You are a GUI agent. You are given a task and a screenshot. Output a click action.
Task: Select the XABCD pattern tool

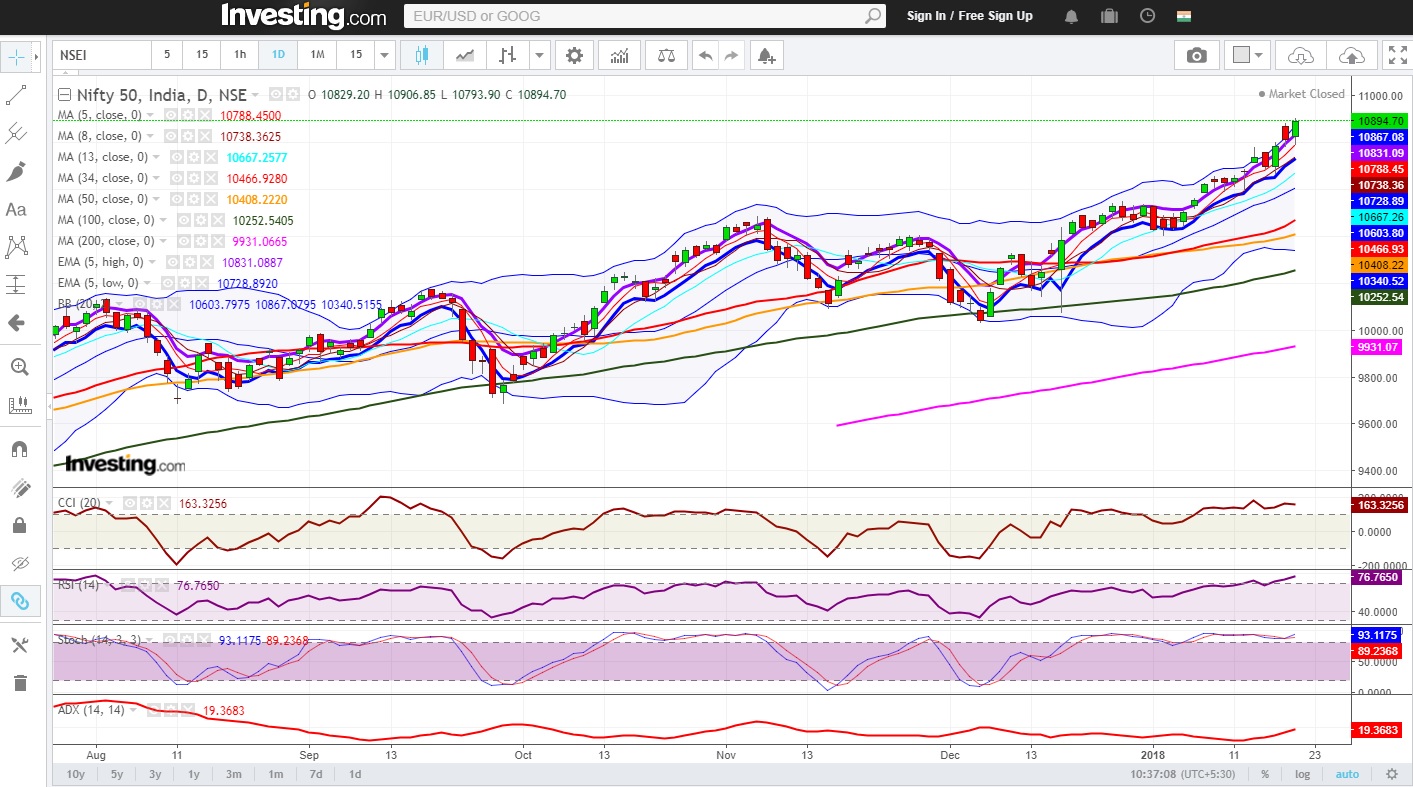(17, 246)
